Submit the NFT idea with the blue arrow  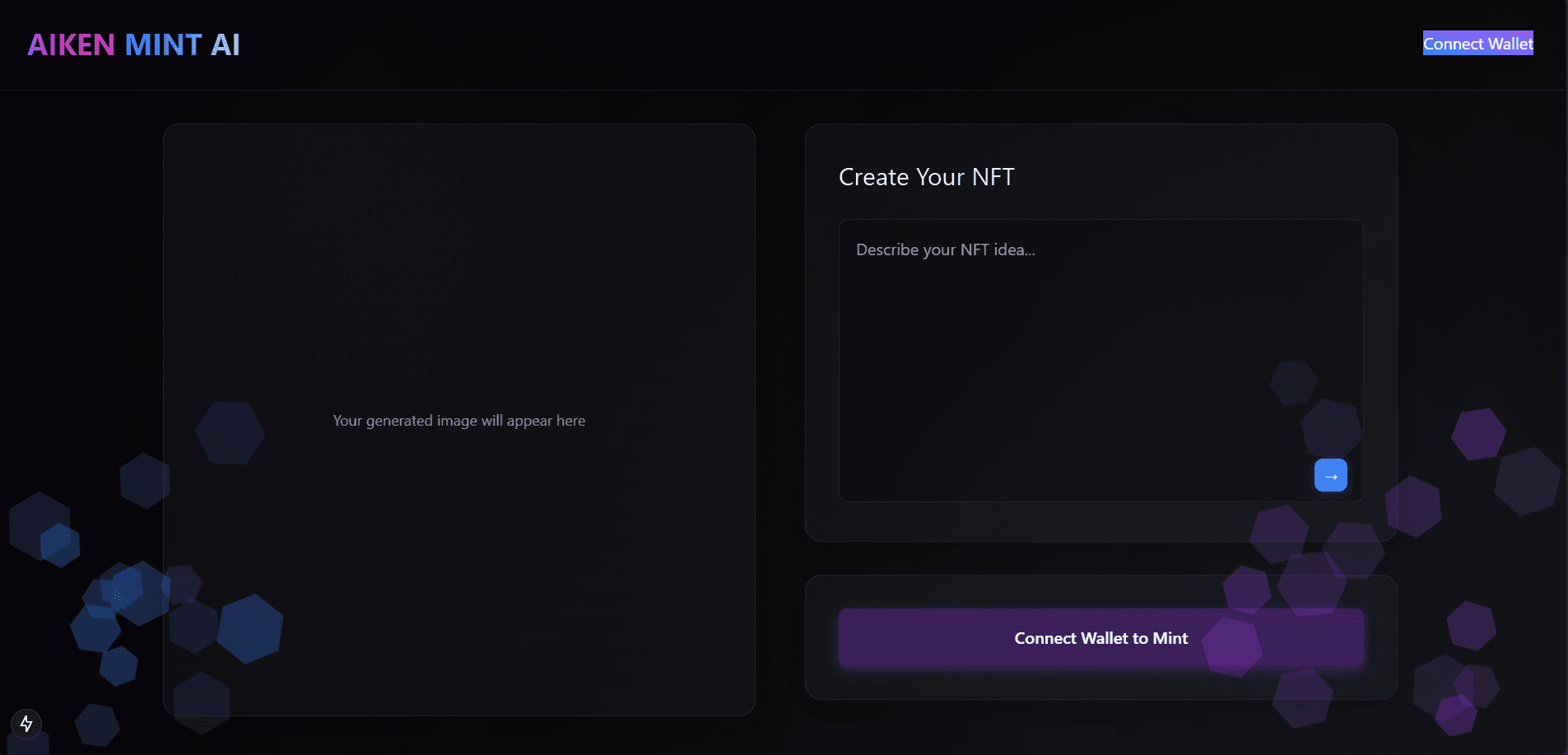click(1330, 475)
